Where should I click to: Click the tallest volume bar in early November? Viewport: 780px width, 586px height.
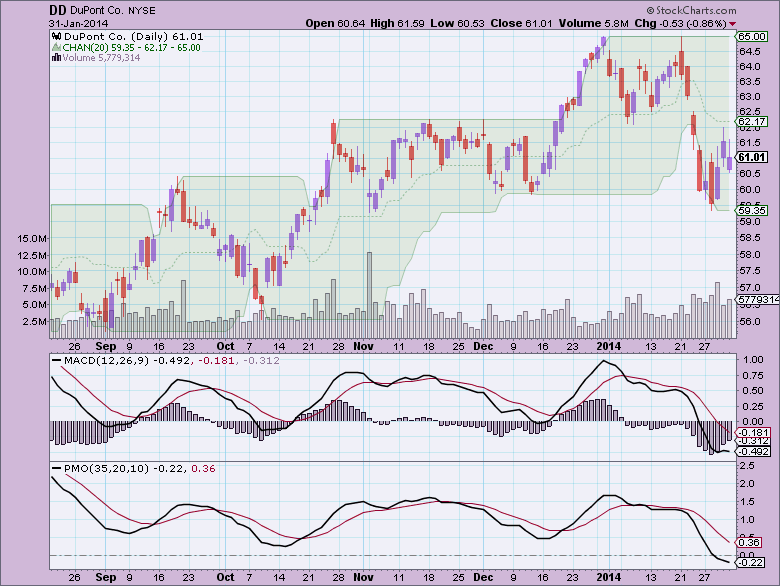point(370,295)
